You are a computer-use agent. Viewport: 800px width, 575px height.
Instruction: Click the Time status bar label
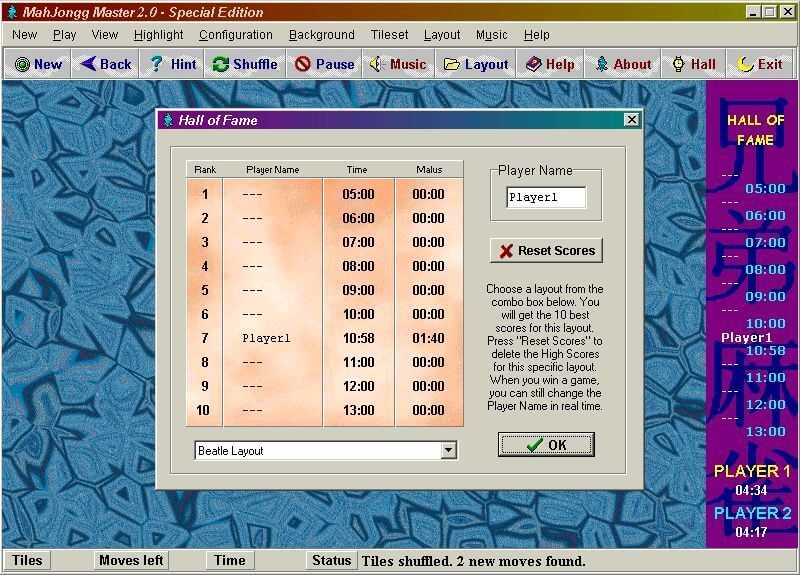click(230, 560)
